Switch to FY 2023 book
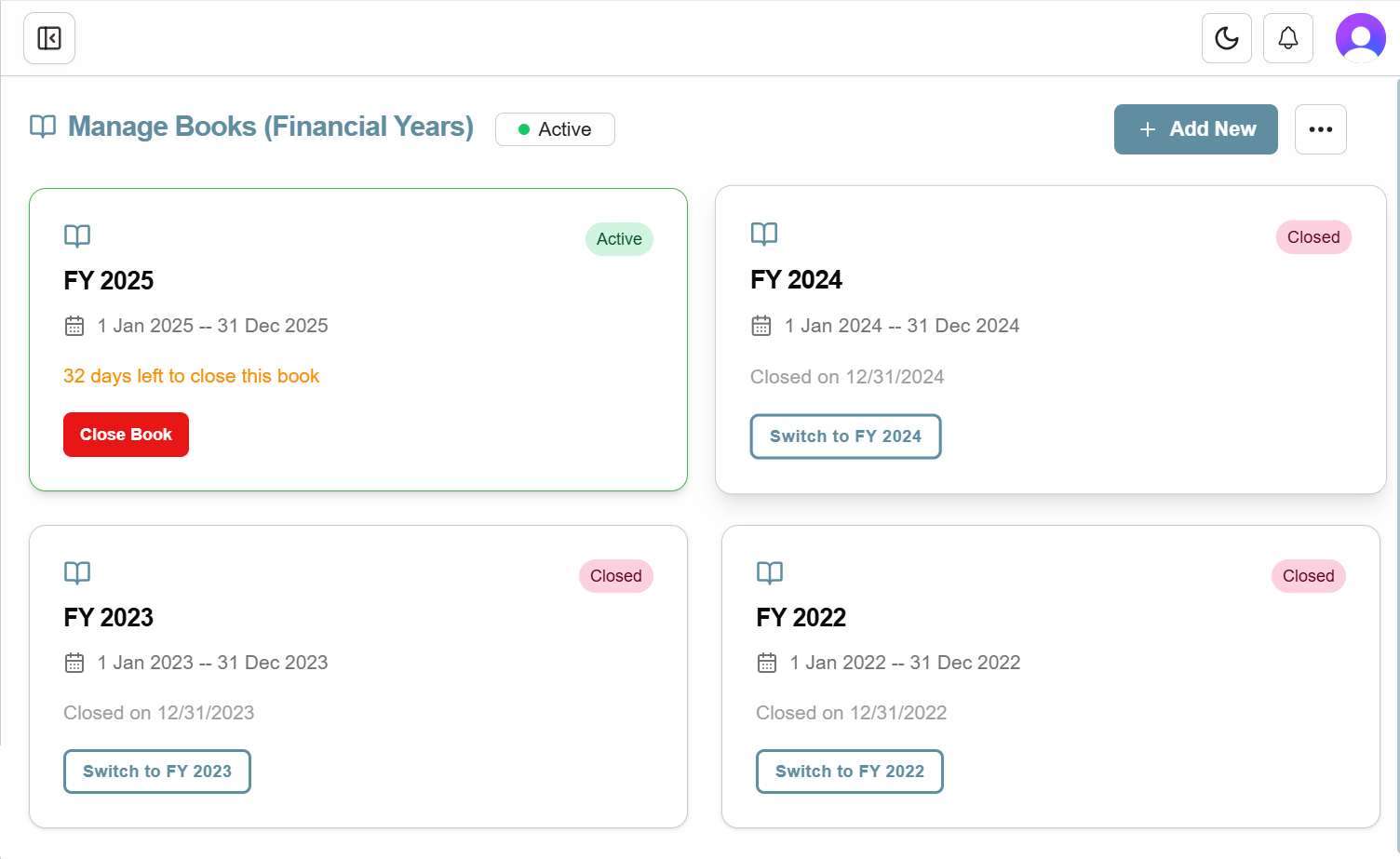This screenshot has width=1400, height=859. [157, 772]
